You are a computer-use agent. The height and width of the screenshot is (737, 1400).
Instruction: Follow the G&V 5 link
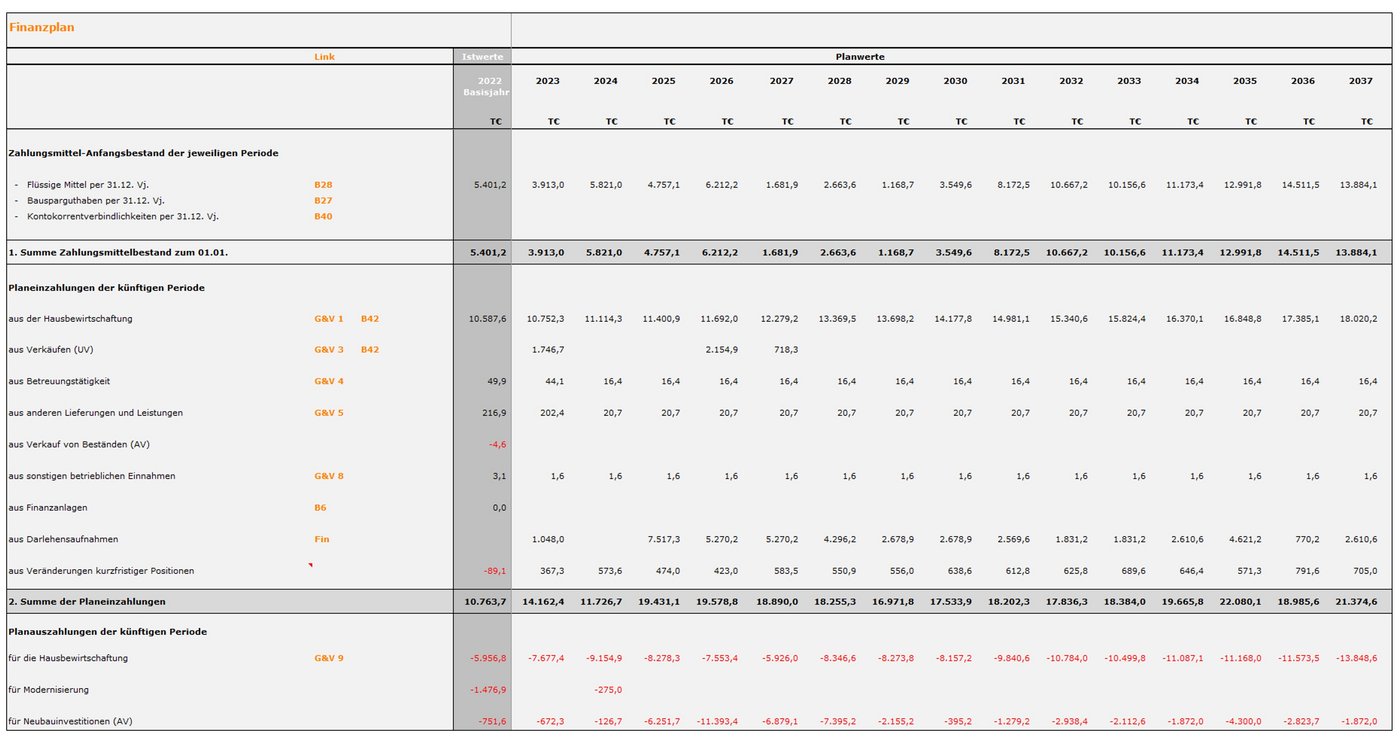coord(329,413)
